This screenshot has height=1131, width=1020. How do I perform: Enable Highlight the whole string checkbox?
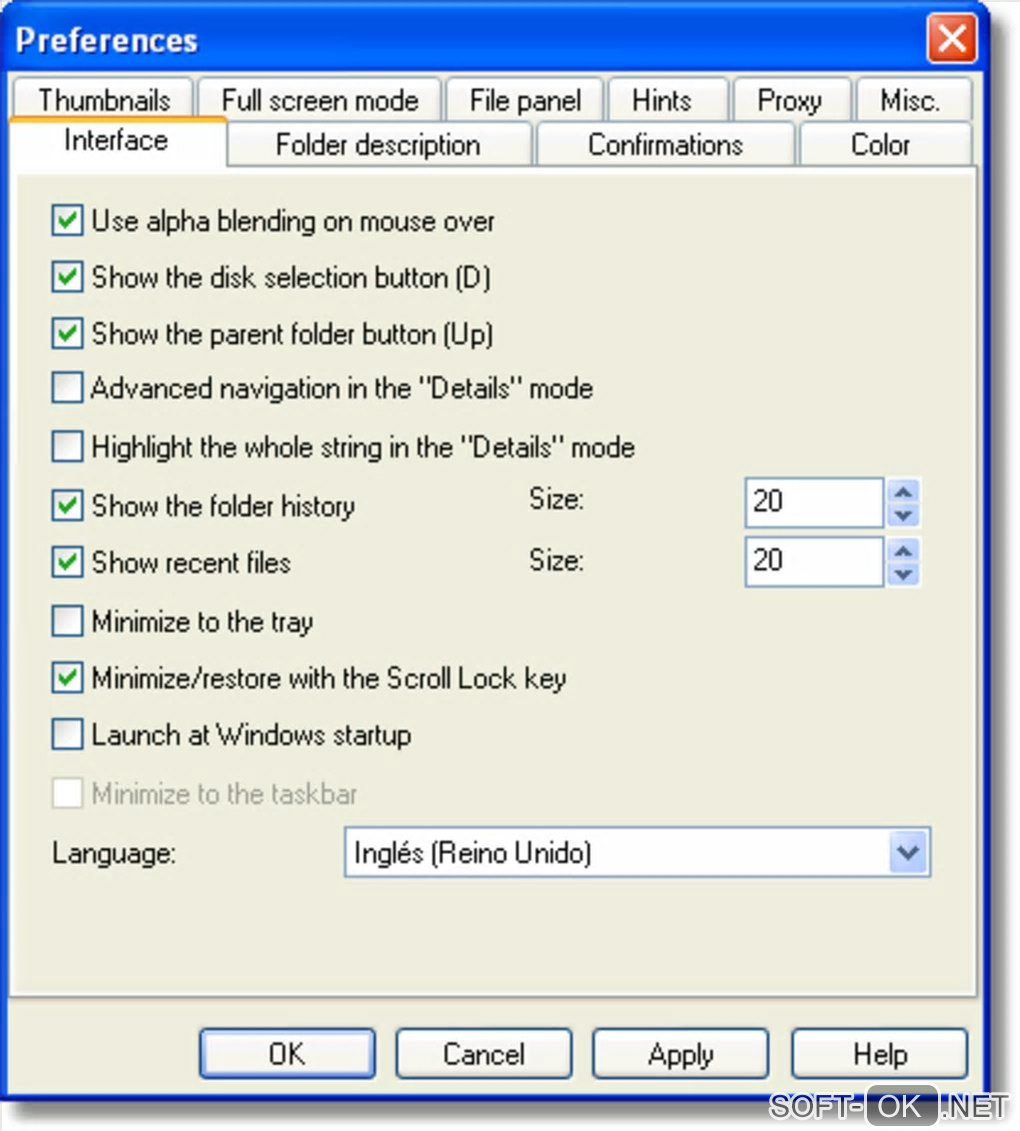click(67, 446)
